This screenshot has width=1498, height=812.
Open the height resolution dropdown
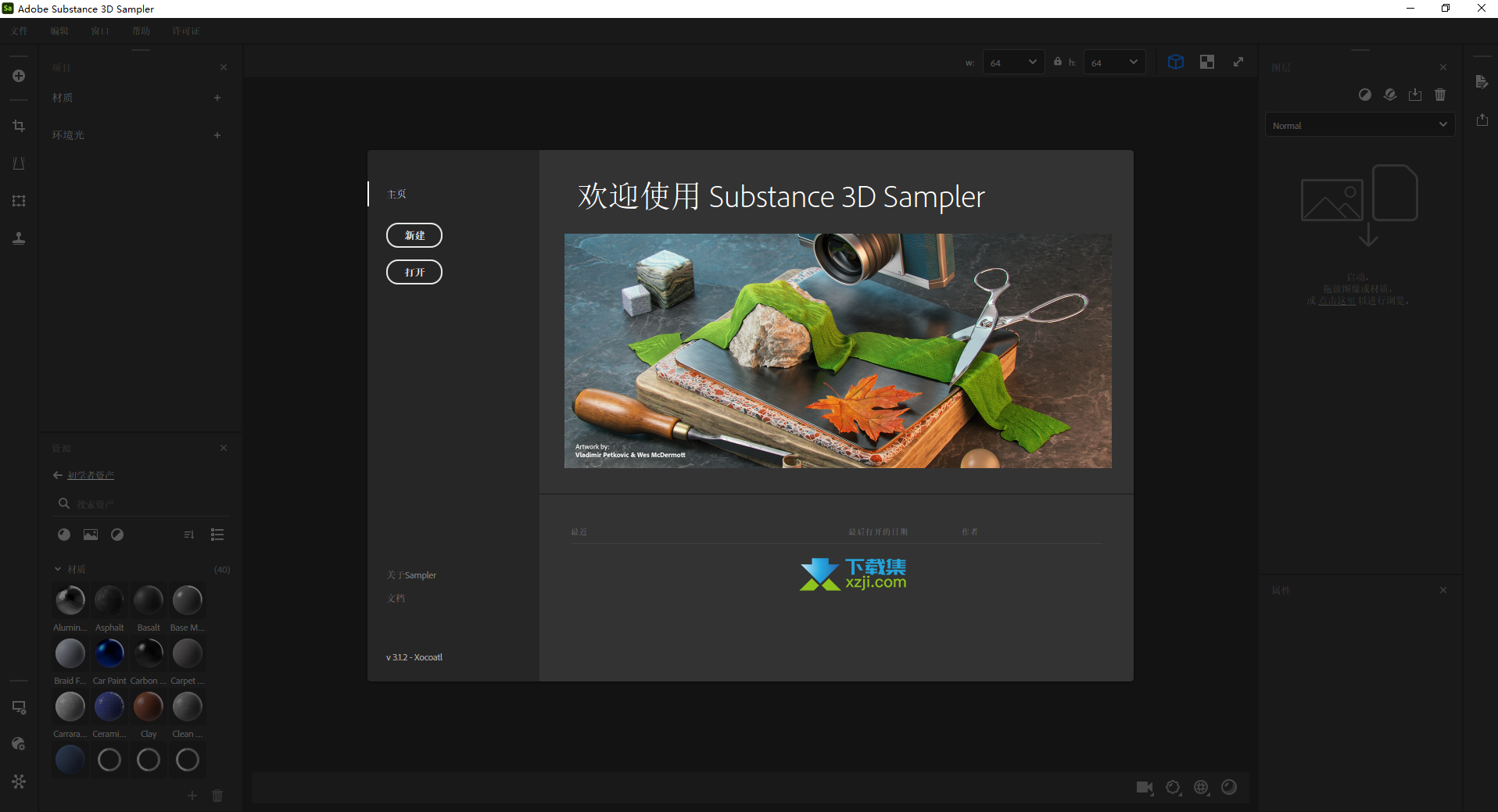coord(1114,63)
